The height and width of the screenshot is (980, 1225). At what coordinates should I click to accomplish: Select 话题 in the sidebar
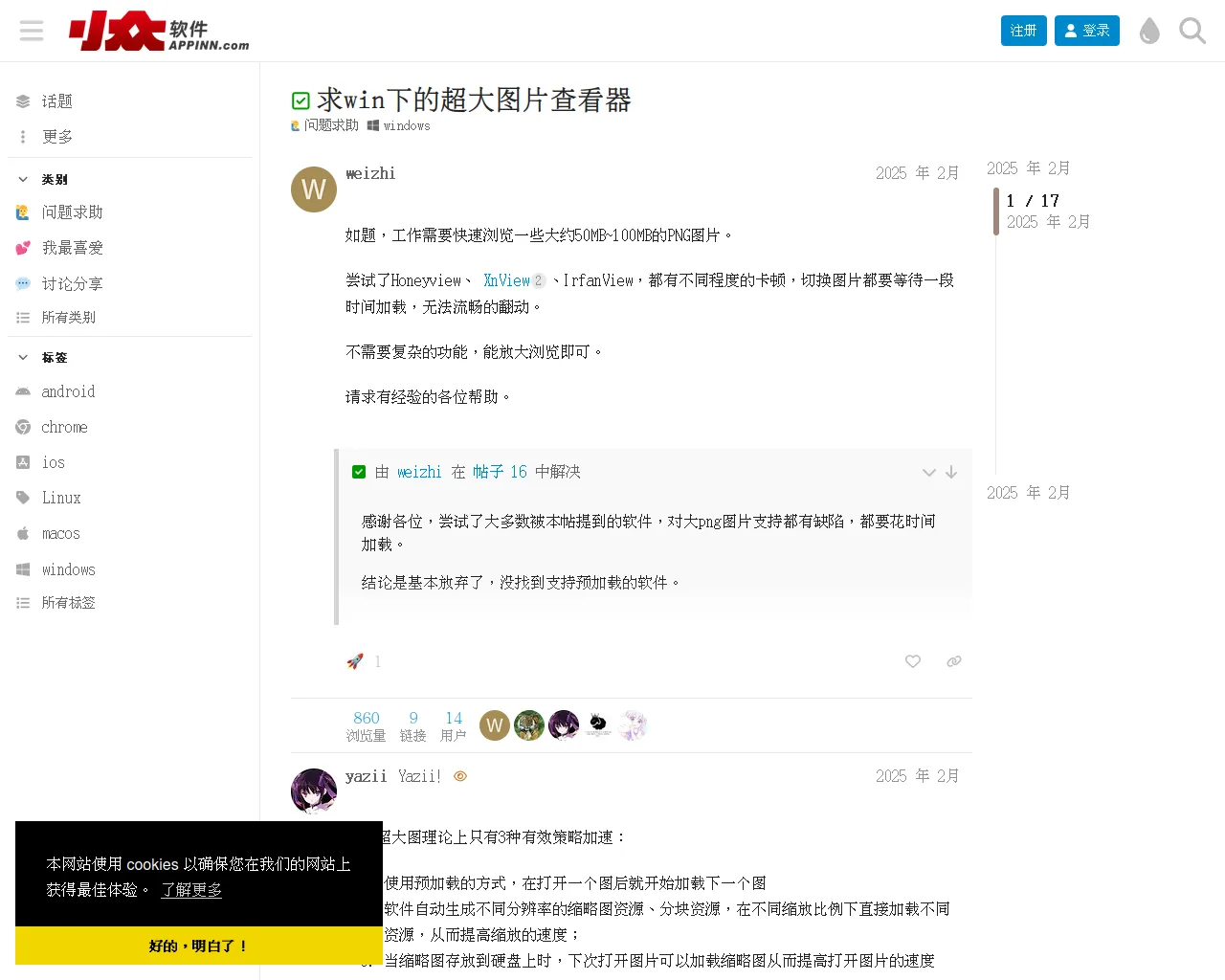click(x=57, y=101)
